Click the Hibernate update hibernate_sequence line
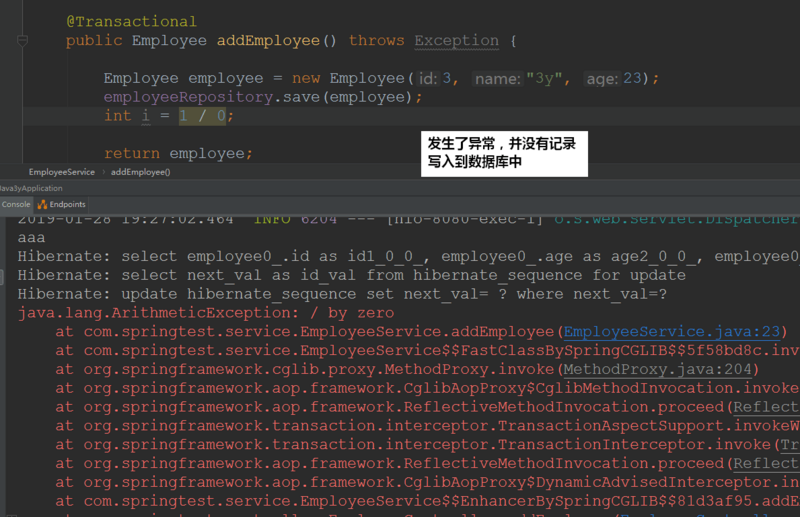This screenshot has height=517, width=800. click(342, 294)
